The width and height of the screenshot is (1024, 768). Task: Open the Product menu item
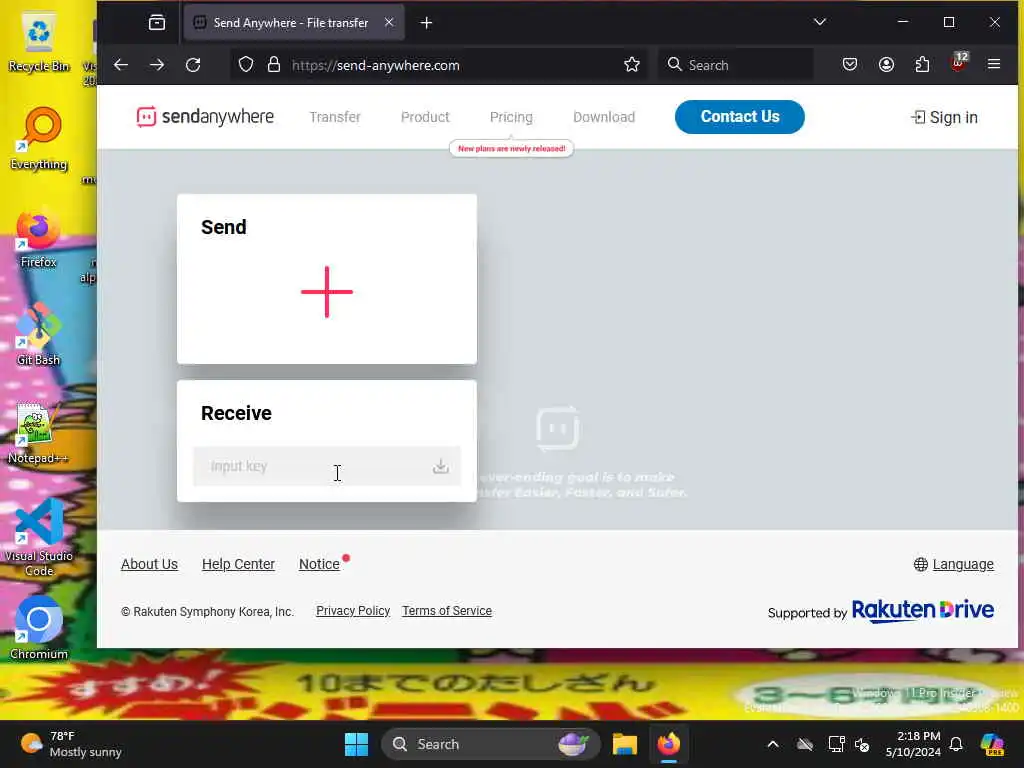point(425,117)
